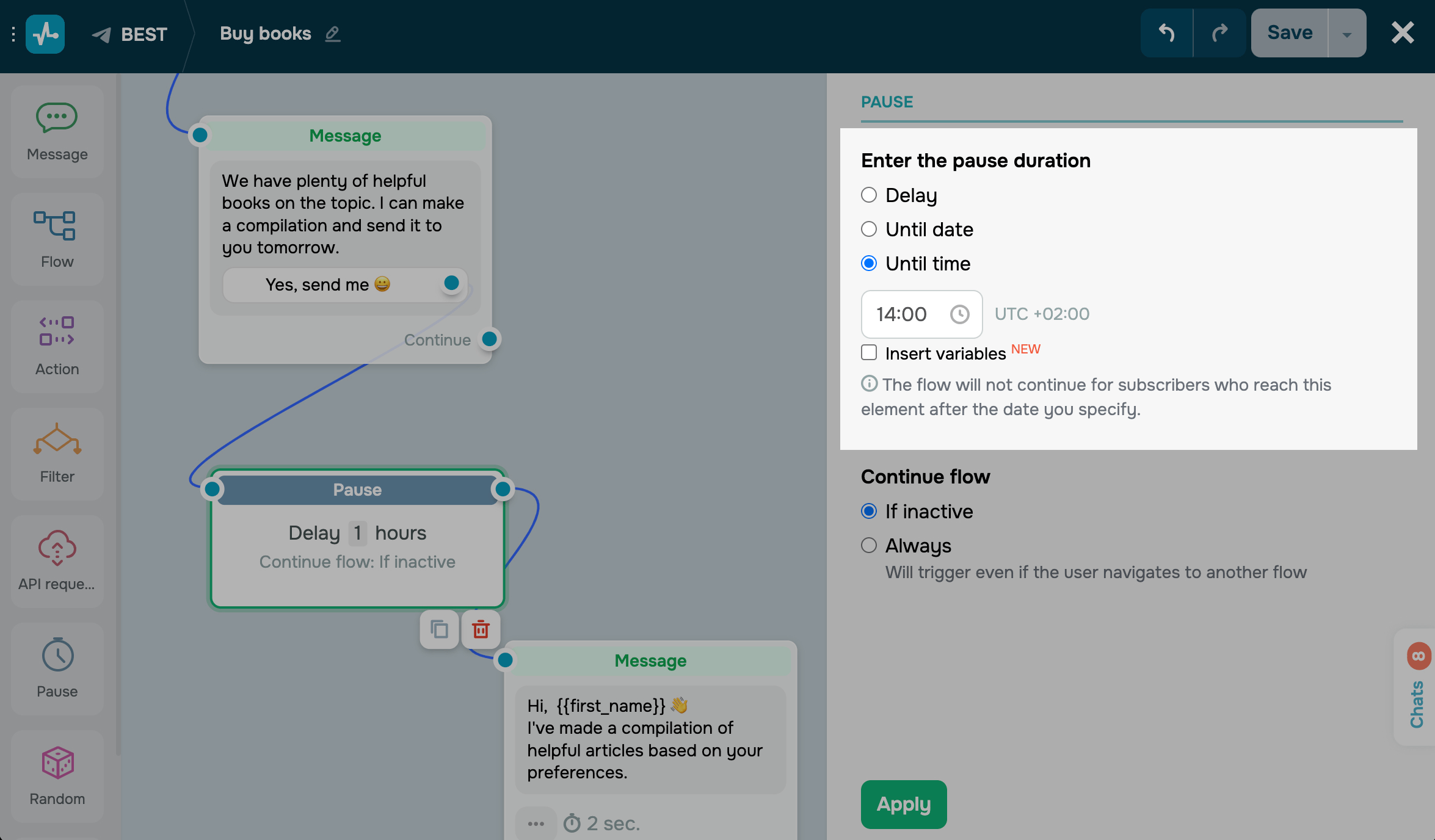Select the Action element icon

(x=57, y=331)
